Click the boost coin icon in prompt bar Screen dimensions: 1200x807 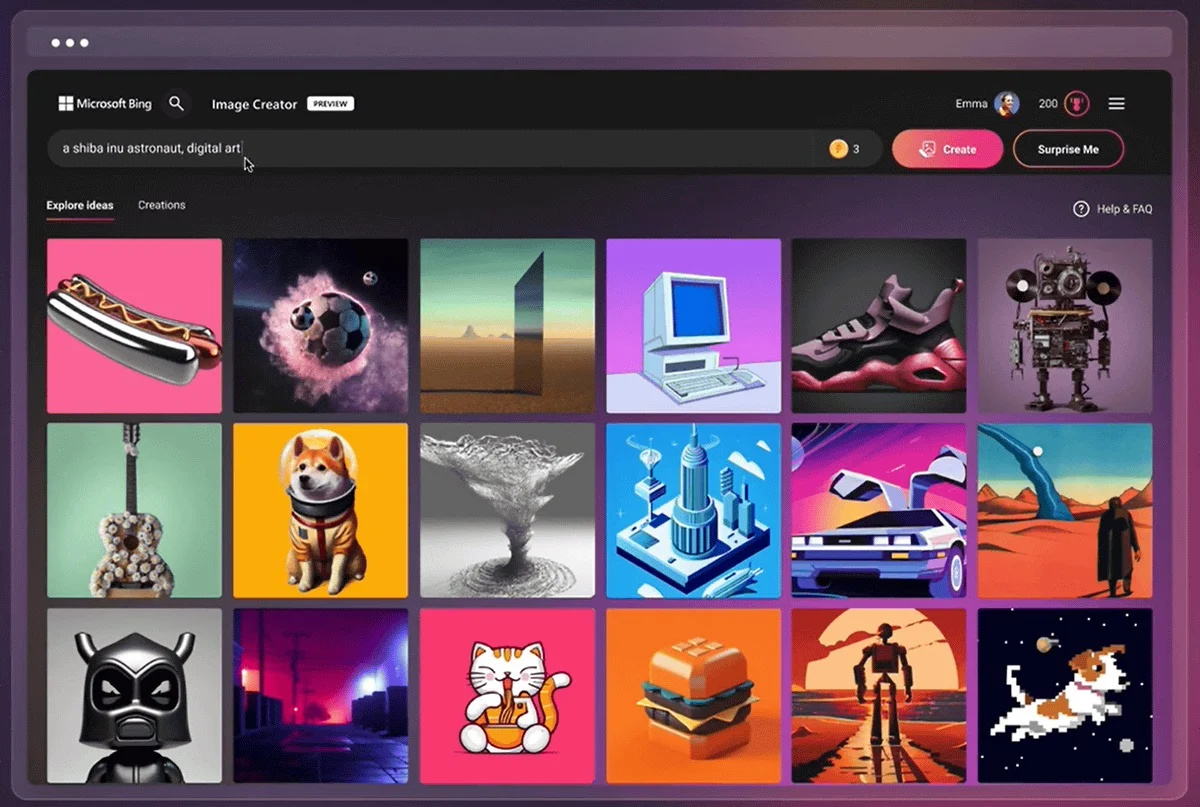click(838, 149)
